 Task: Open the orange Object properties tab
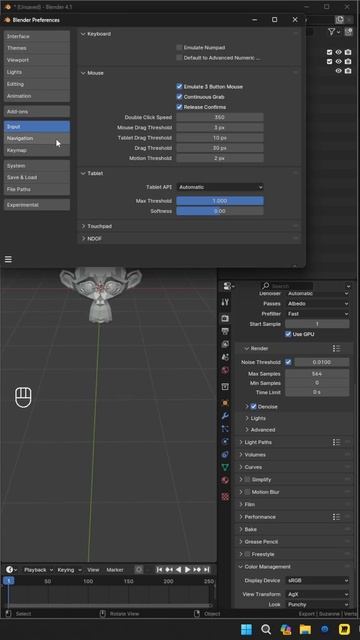tap(225, 403)
